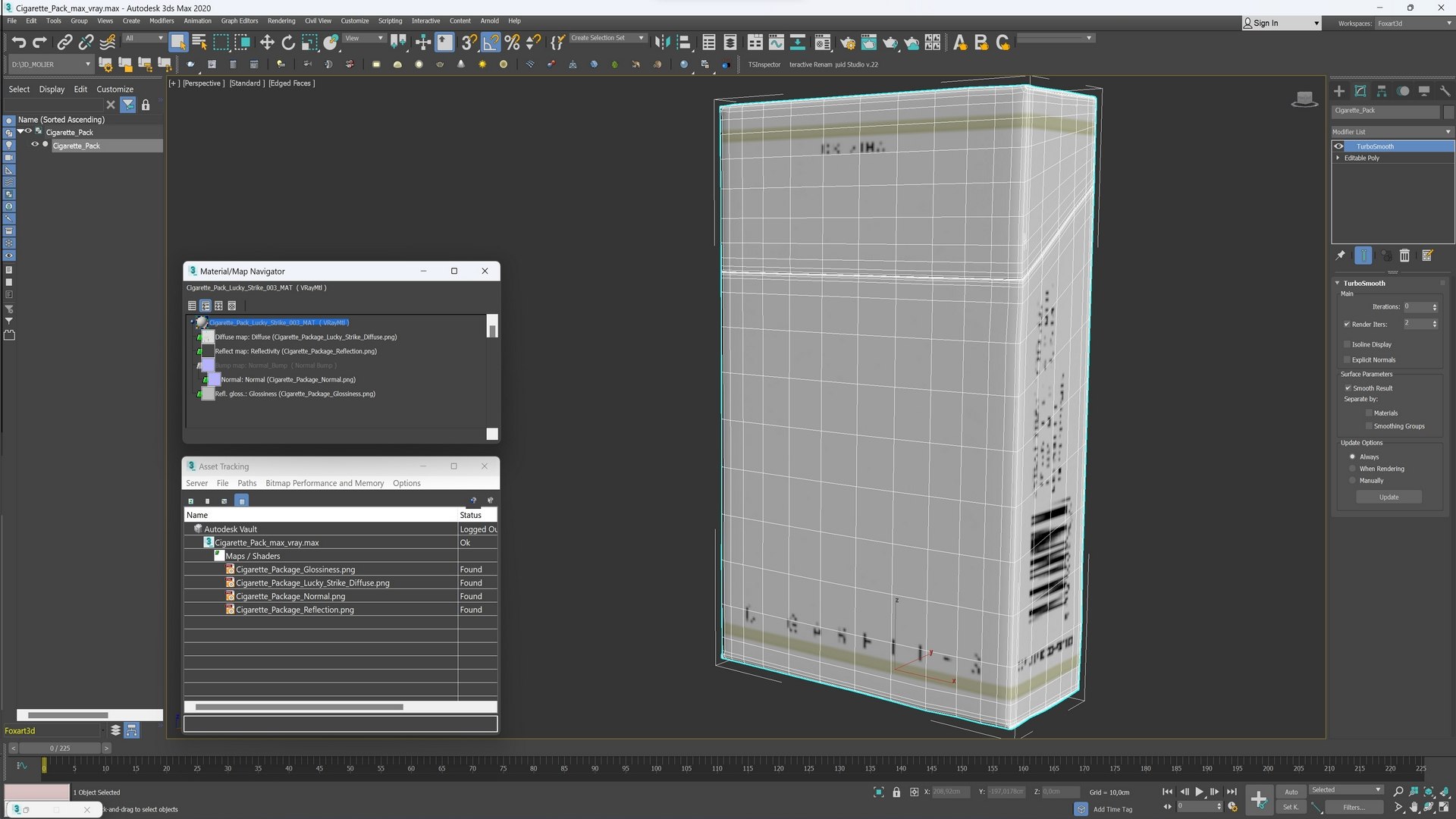Screen dimensions: 1456x819
Task: Open Bitmap Performance and Memory menu
Action: 325,483
